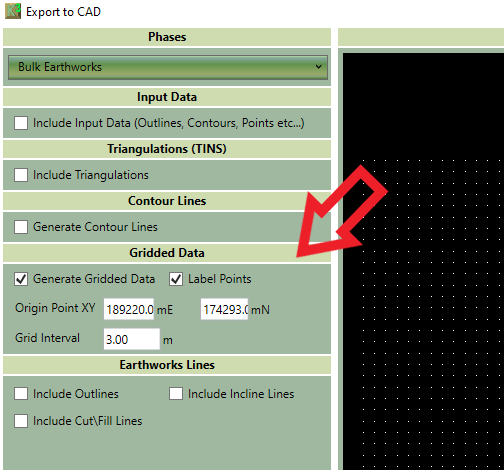Screen dimensions: 504x470
Task: Click the Phases section header
Action: 167,37
